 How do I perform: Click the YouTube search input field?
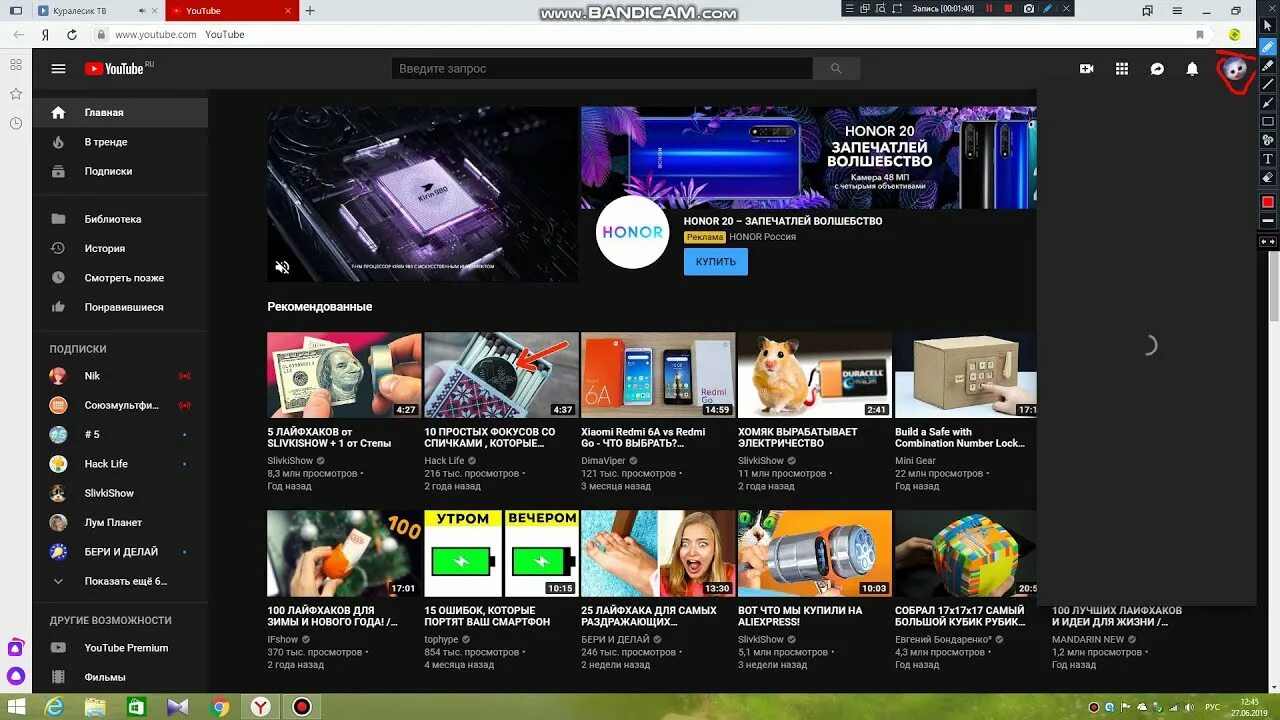601,69
